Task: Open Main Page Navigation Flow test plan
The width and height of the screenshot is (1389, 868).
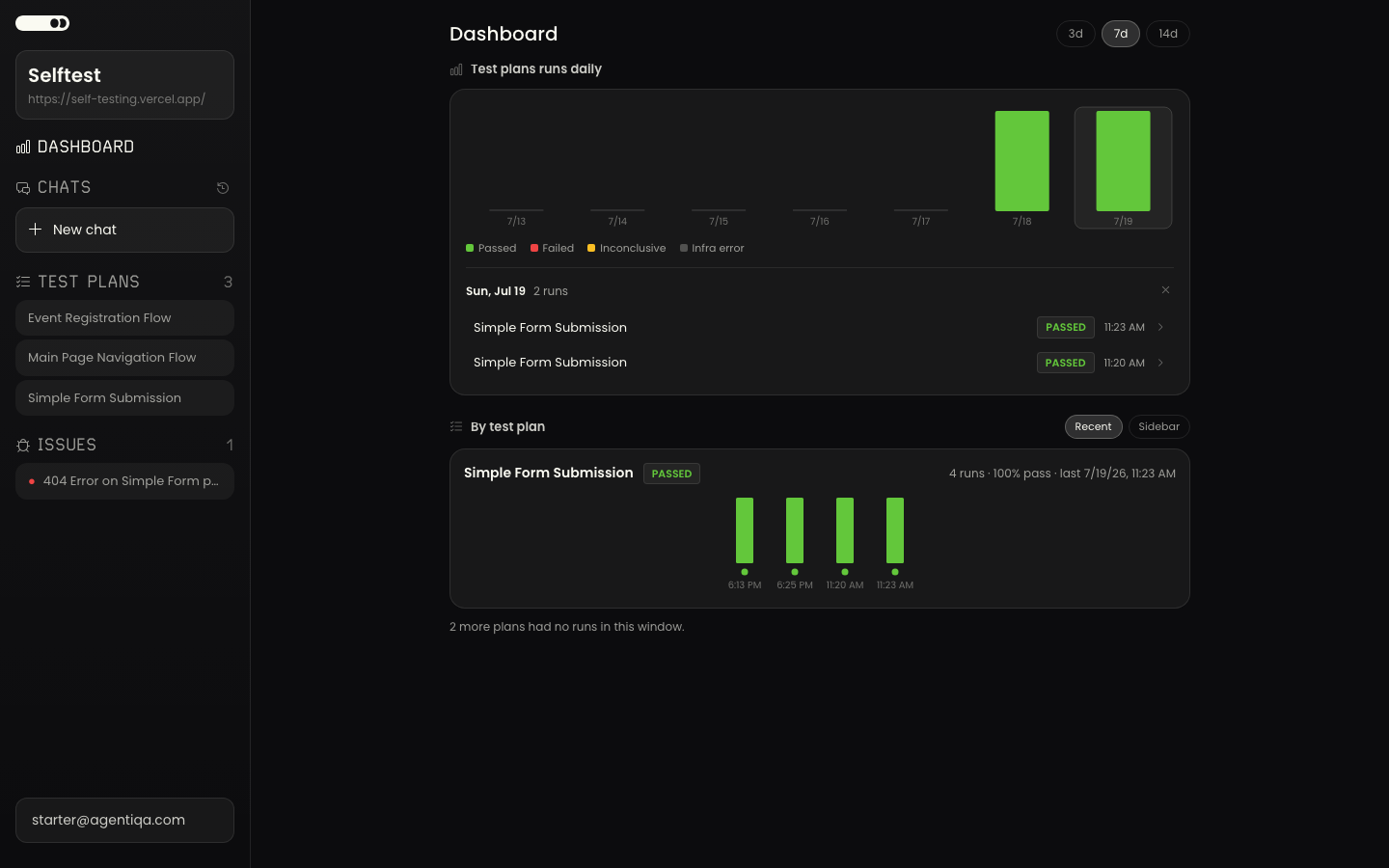Action: click(124, 358)
